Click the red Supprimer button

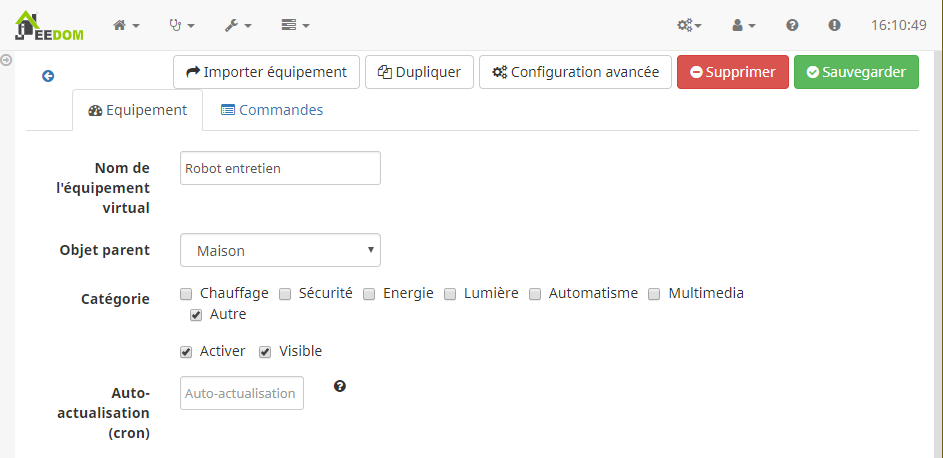733,72
